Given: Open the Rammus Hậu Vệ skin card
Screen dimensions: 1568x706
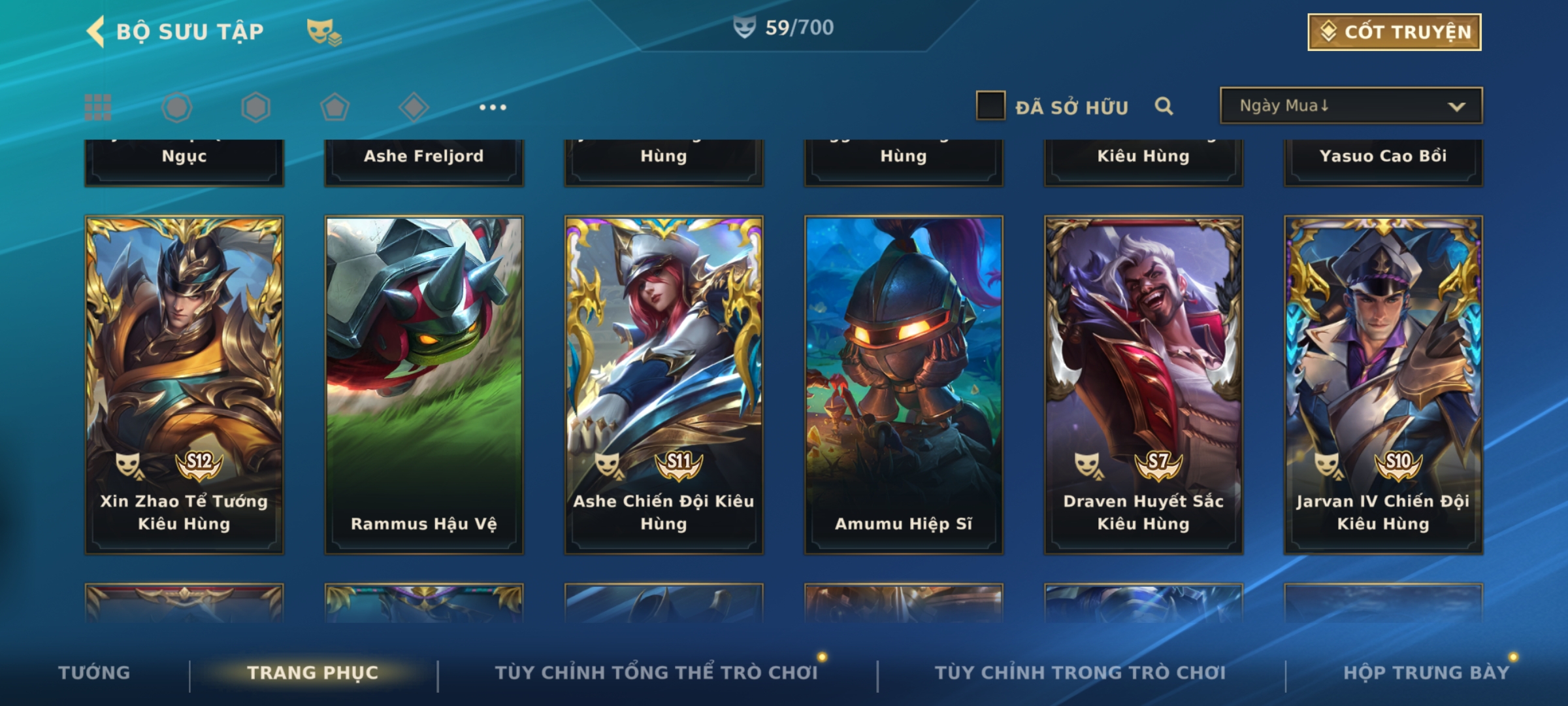Looking at the screenshot, I should (x=424, y=385).
